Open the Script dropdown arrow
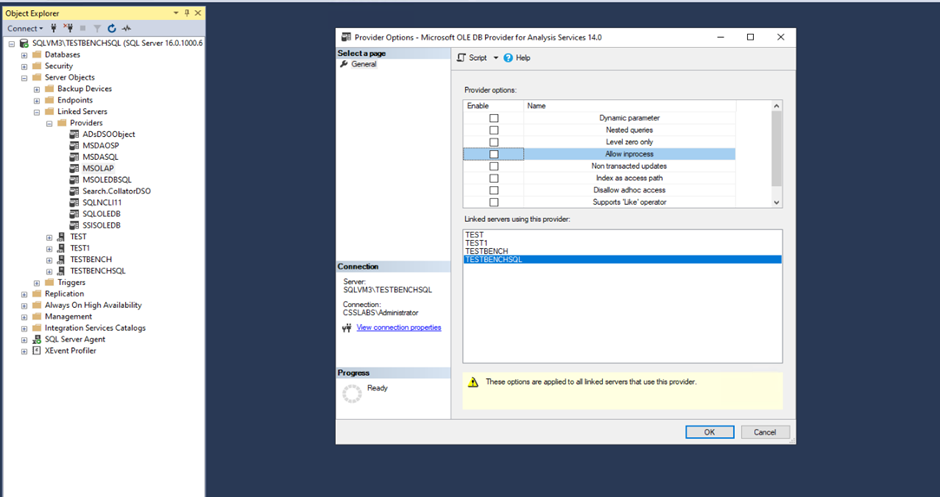The height and width of the screenshot is (497, 940). coord(496,58)
